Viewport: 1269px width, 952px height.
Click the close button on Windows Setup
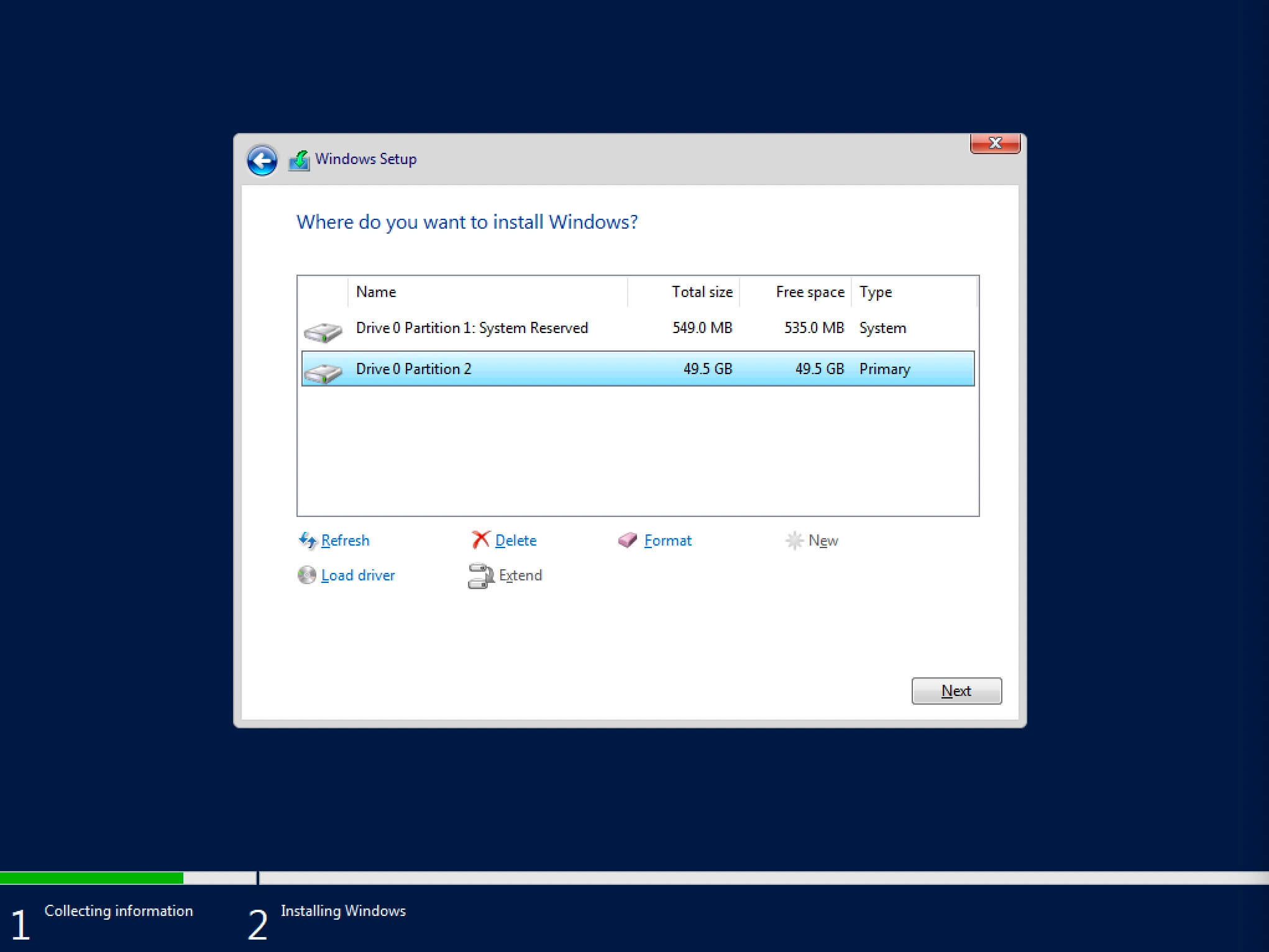(x=995, y=143)
